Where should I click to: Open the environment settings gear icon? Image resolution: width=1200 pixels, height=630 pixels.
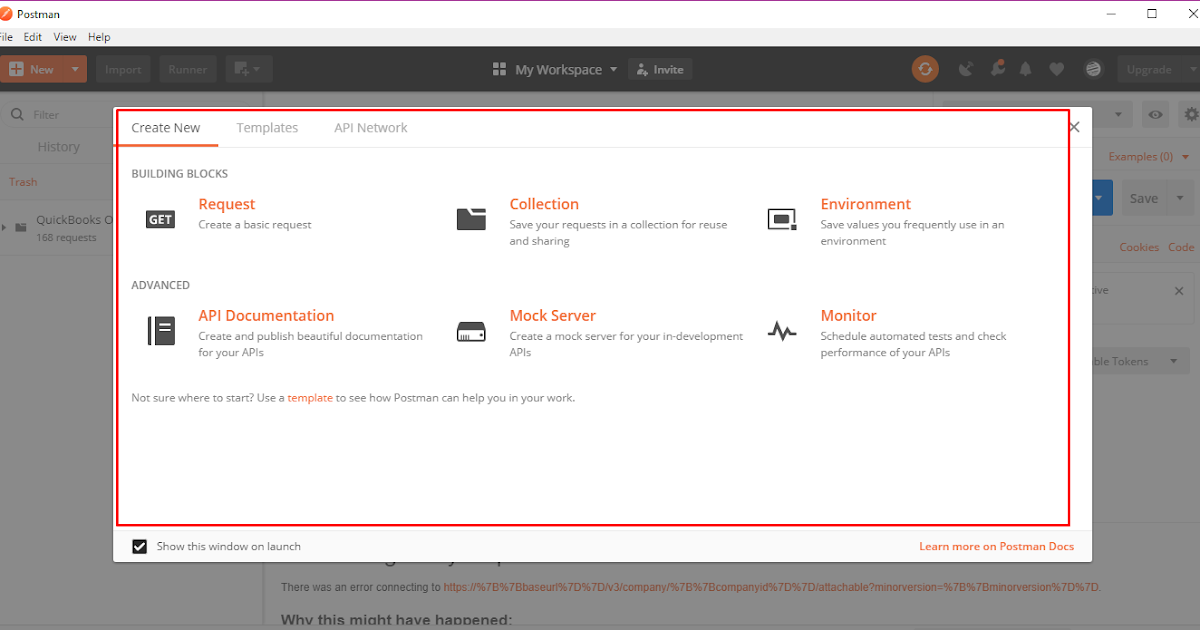[x=1190, y=114]
